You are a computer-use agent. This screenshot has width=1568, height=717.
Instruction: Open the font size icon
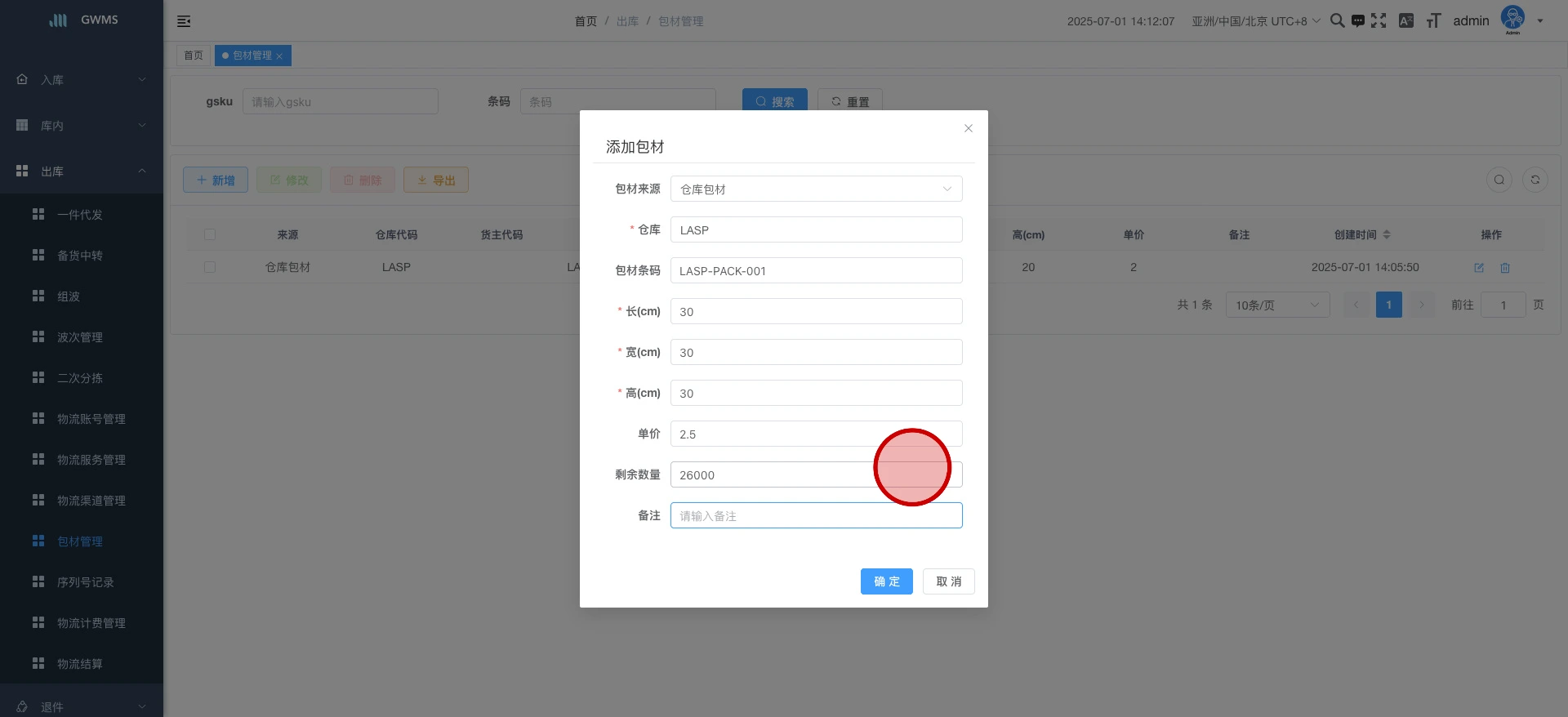pyautogui.click(x=1433, y=20)
